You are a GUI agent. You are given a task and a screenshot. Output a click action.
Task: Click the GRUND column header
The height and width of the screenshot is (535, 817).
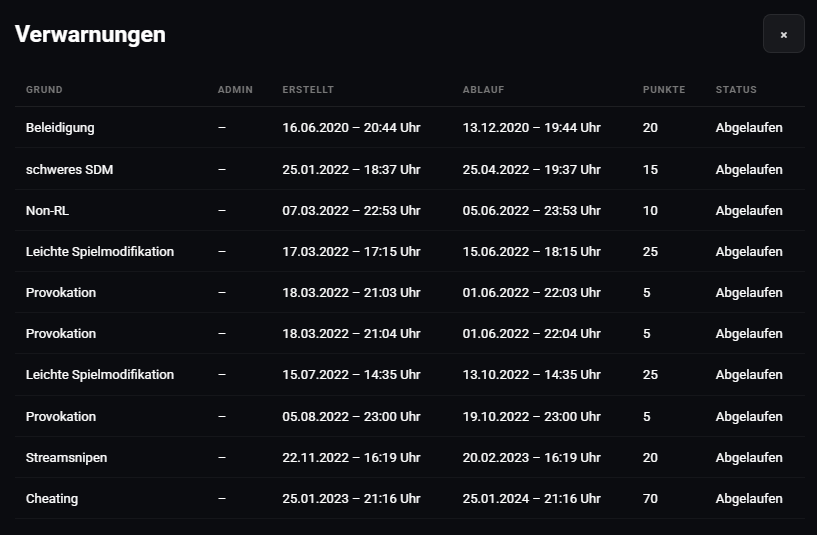44,90
